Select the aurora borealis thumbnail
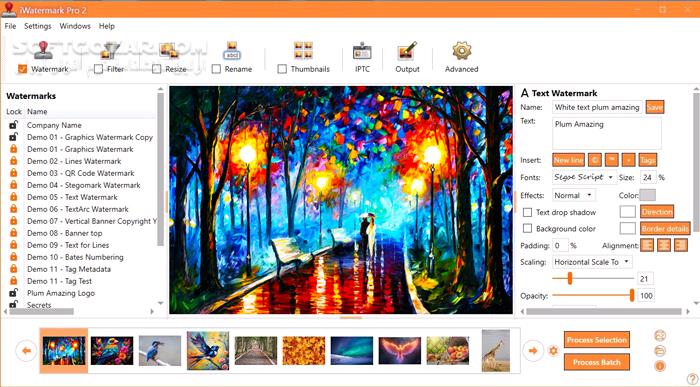Viewport: 700px width, 387px height. tap(351, 350)
